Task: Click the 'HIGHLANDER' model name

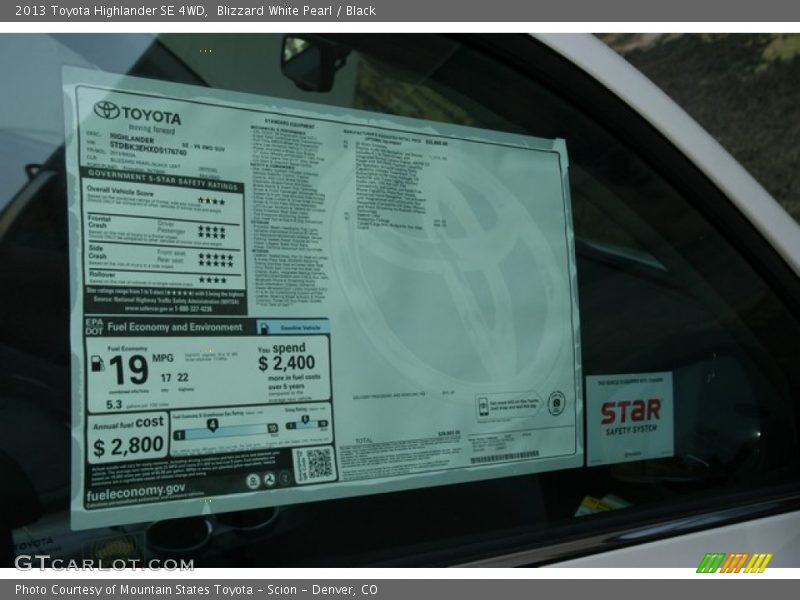Action: click(x=132, y=137)
